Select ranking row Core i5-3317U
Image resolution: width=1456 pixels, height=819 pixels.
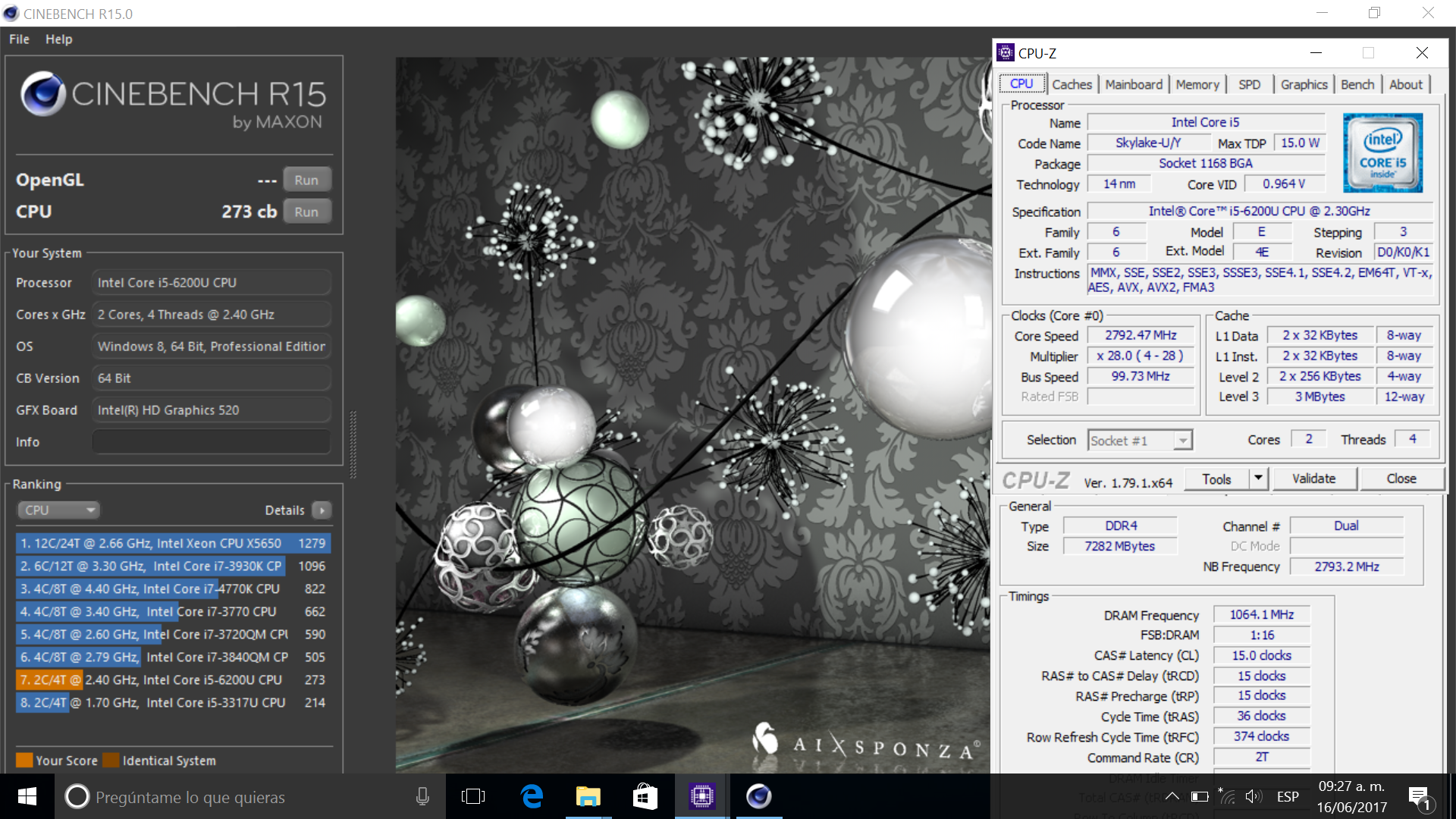pos(173,702)
